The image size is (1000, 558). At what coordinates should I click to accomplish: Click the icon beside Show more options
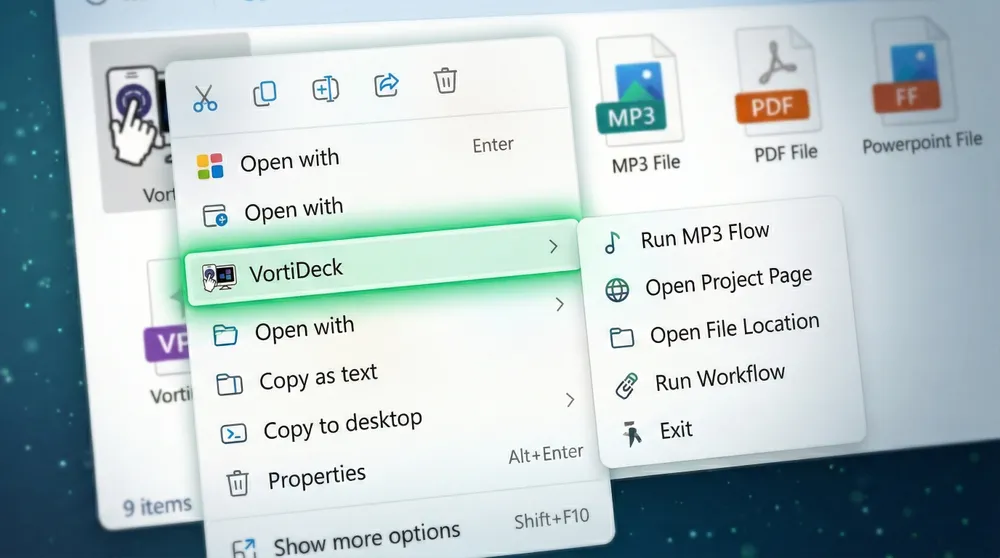[x=244, y=549]
